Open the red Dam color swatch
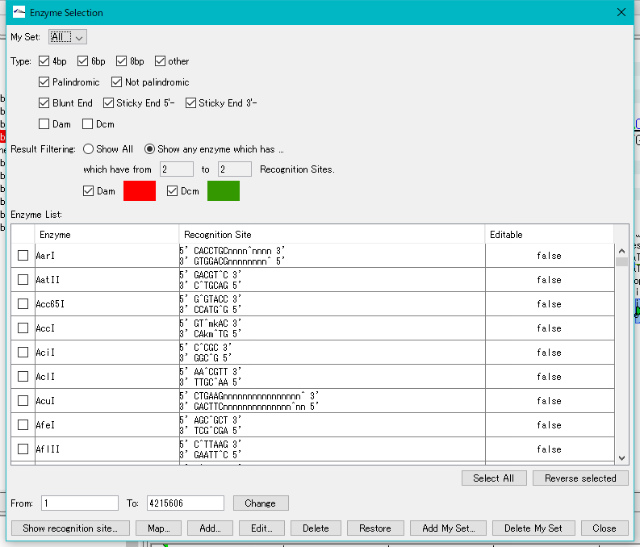The image size is (640, 547). 140,191
